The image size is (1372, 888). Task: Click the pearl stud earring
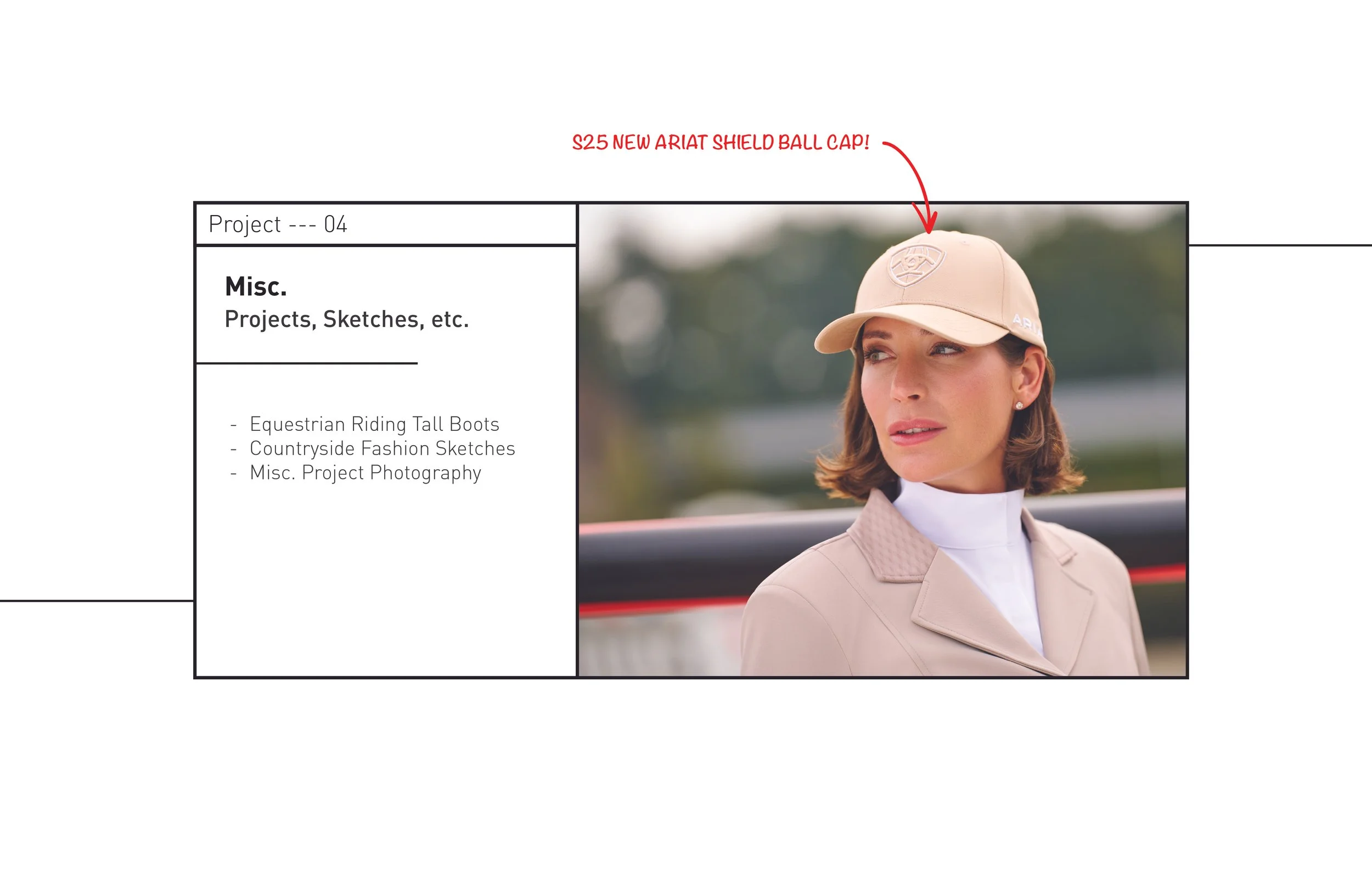(1019, 406)
